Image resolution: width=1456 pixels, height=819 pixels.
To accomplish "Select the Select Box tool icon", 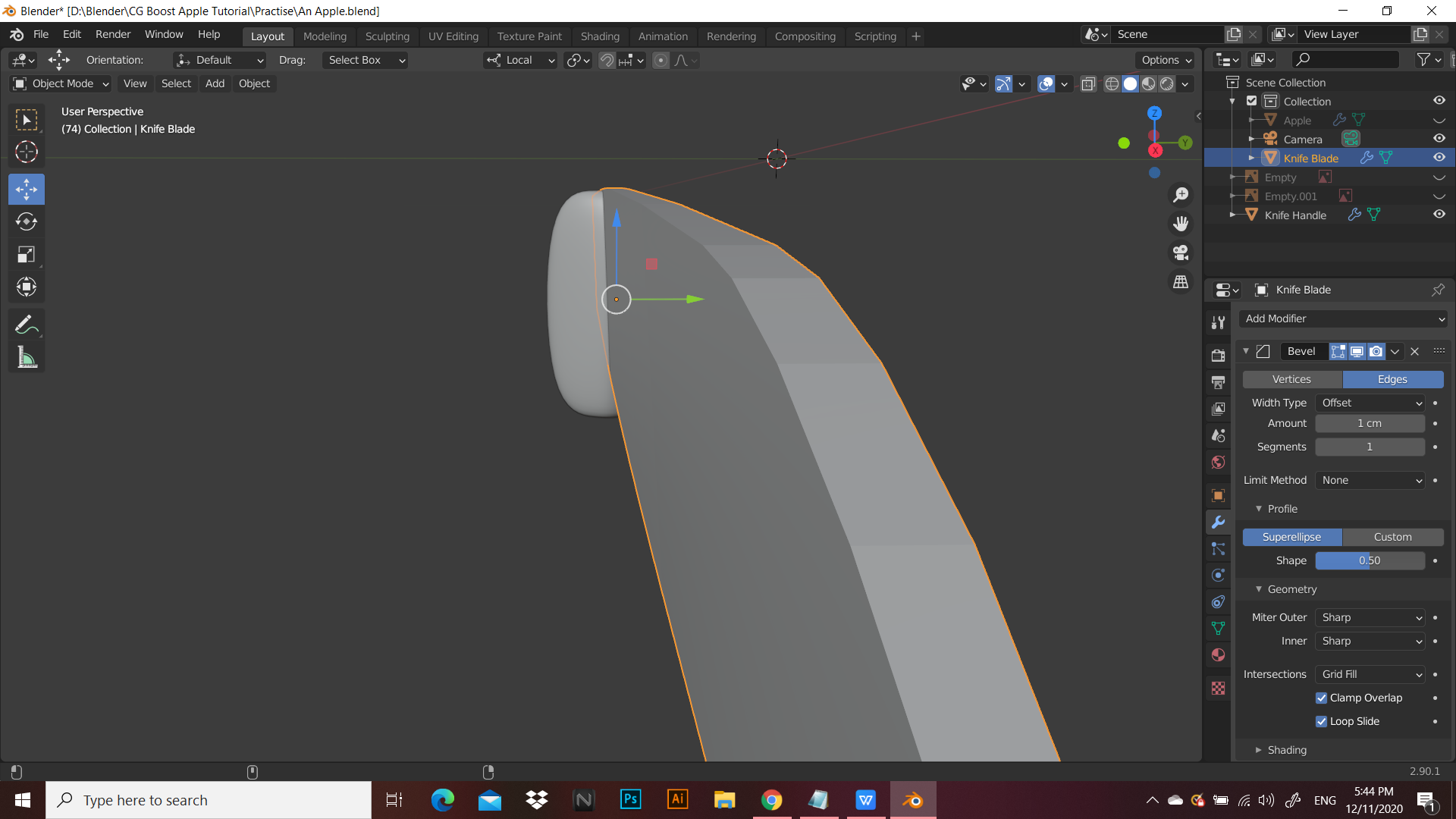I will click(27, 120).
